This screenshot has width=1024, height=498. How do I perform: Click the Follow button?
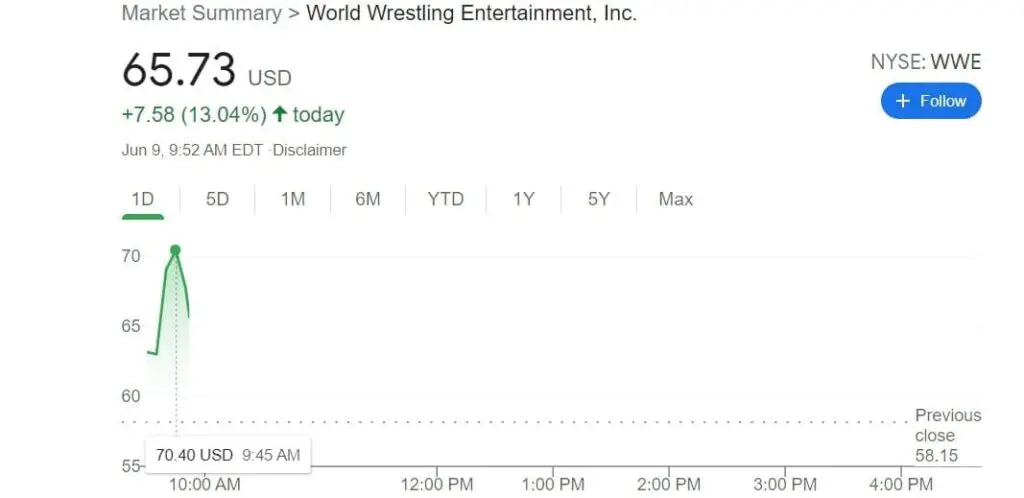point(931,101)
